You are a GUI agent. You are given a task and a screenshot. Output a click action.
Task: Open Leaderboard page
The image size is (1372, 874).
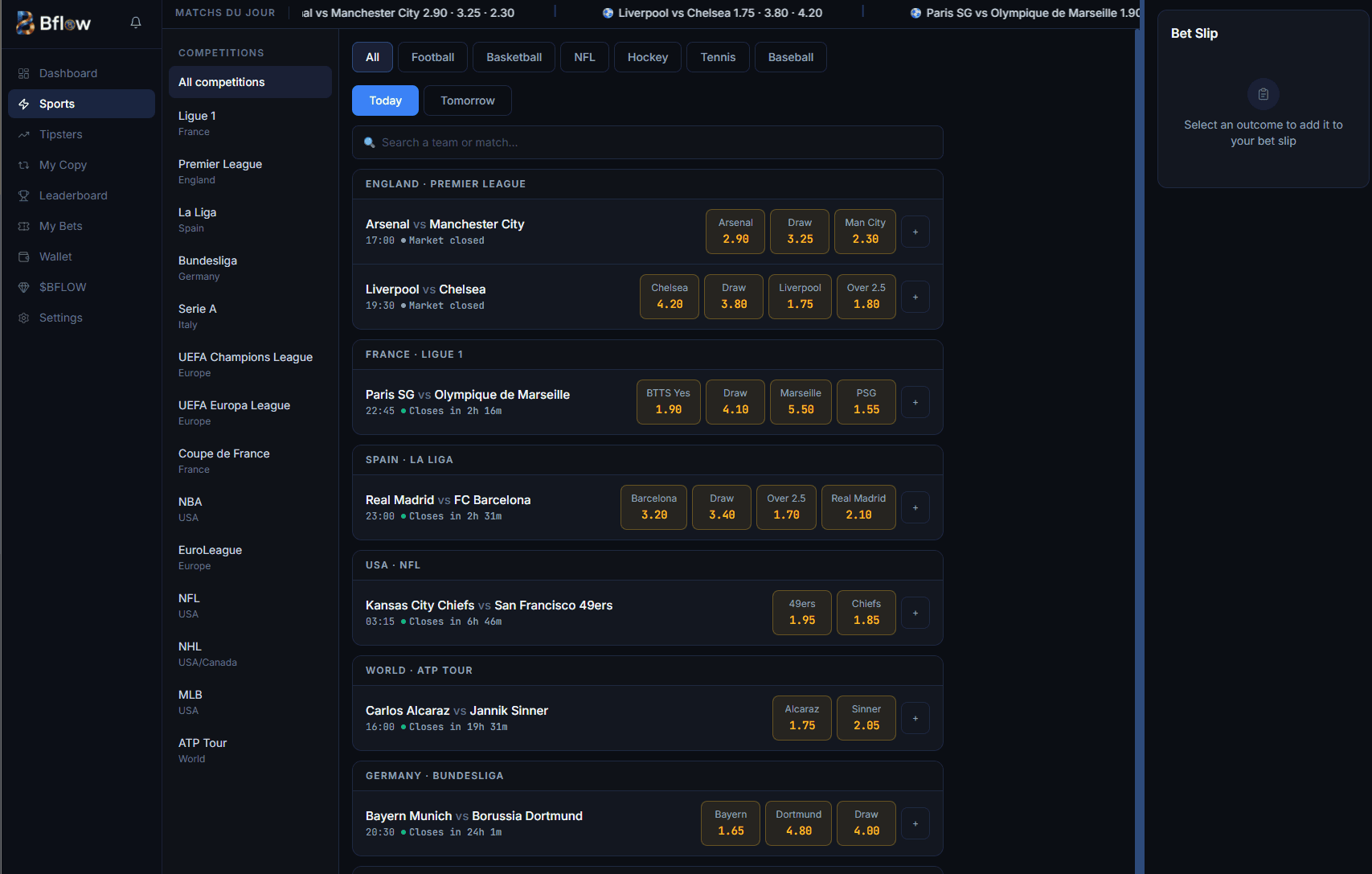click(x=81, y=195)
